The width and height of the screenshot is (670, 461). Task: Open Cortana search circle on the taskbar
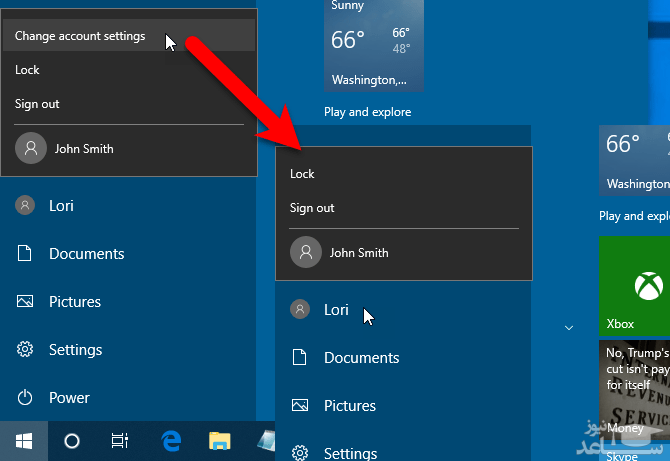tap(72, 440)
